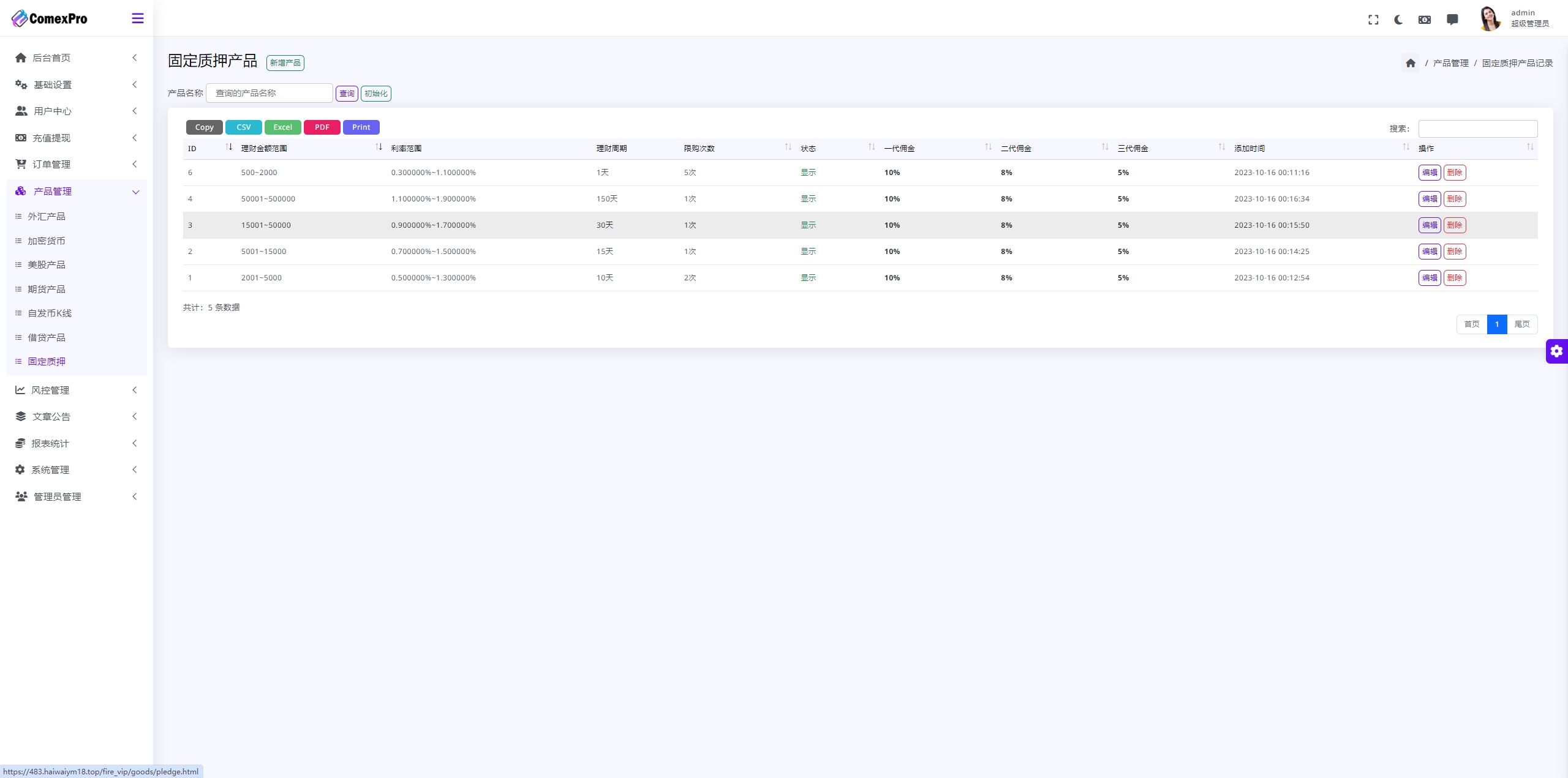This screenshot has width=1568, height=778.
Task: Click the PDF export icon
Action: 322,127
